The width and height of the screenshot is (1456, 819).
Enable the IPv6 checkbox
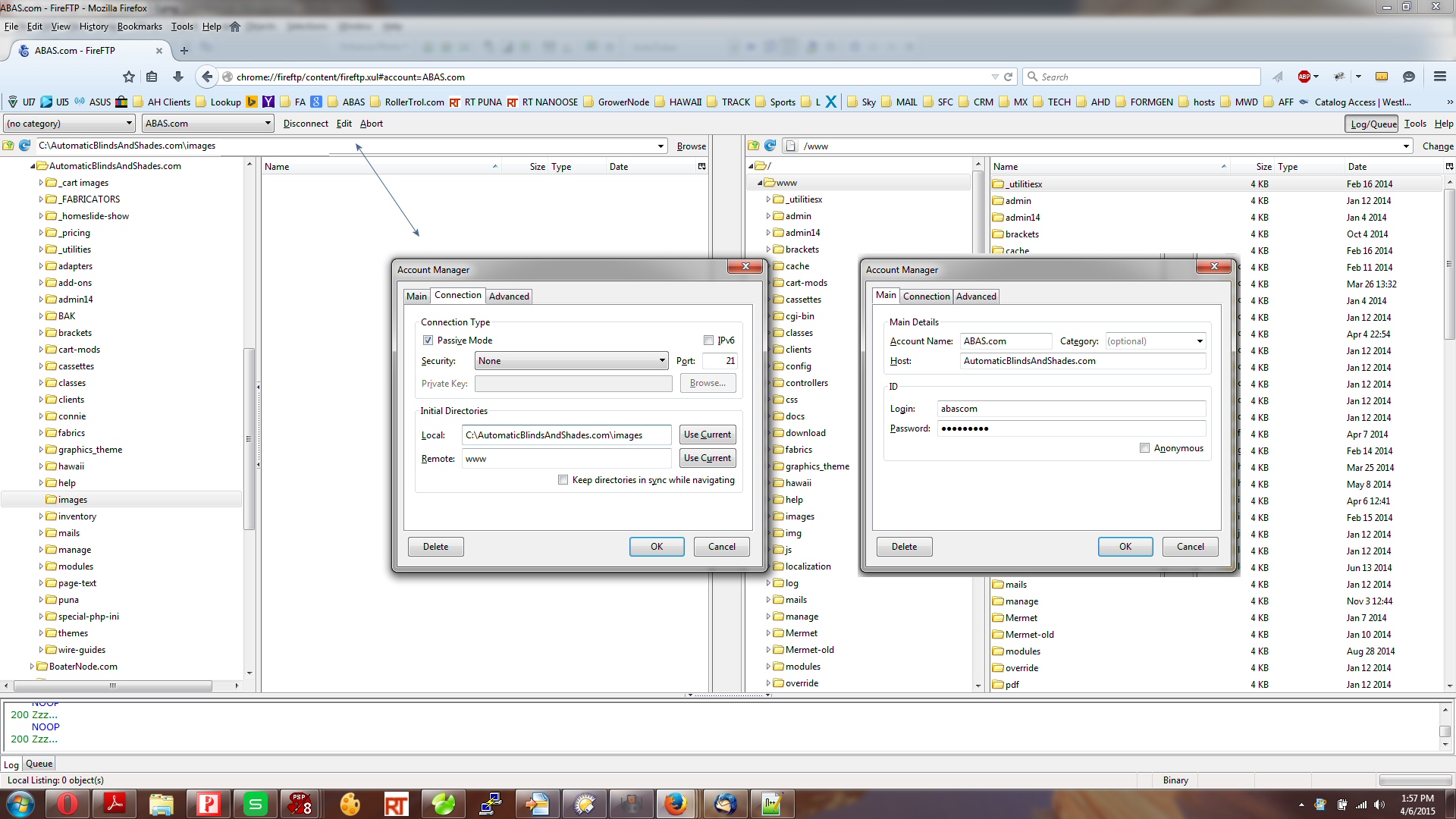point(709,340)
